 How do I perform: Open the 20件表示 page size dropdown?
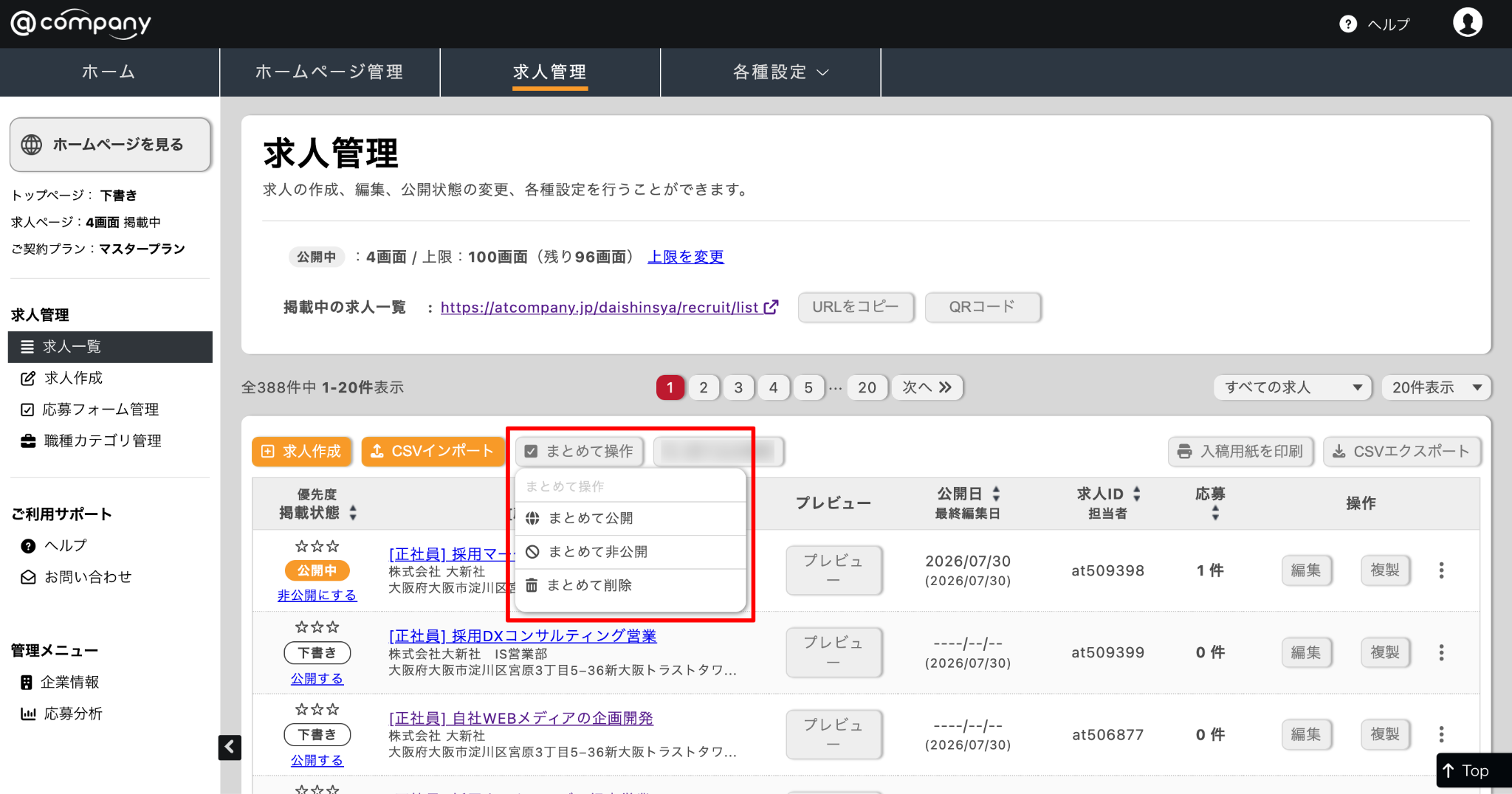[1437, 387]
